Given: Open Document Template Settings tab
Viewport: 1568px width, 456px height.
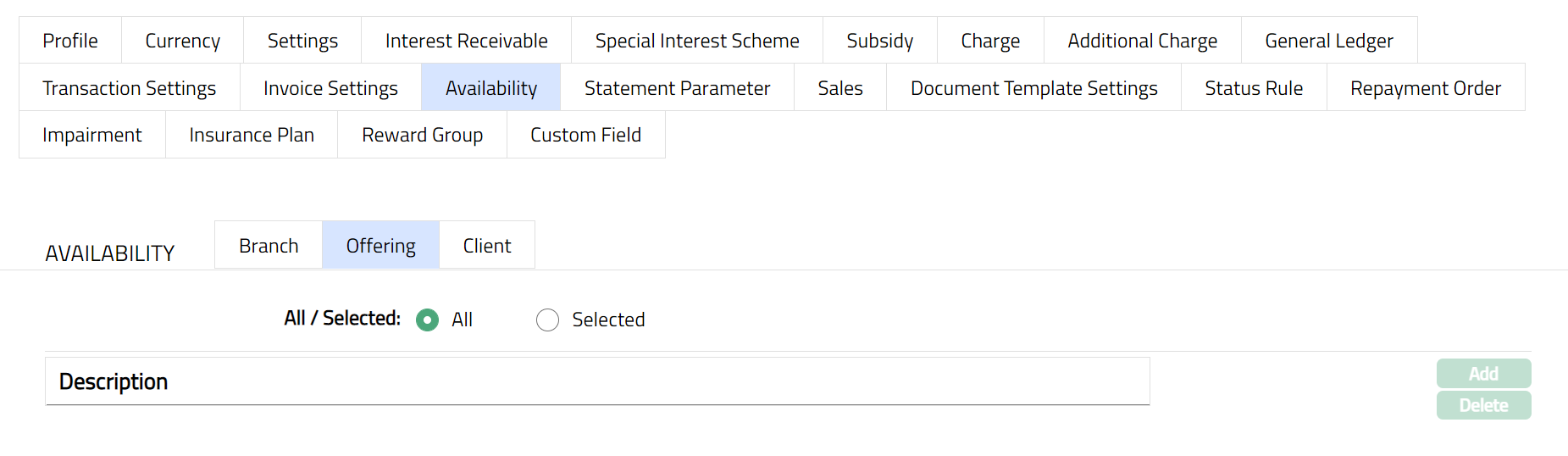Looking at the screenshot, I should 1033,88.
